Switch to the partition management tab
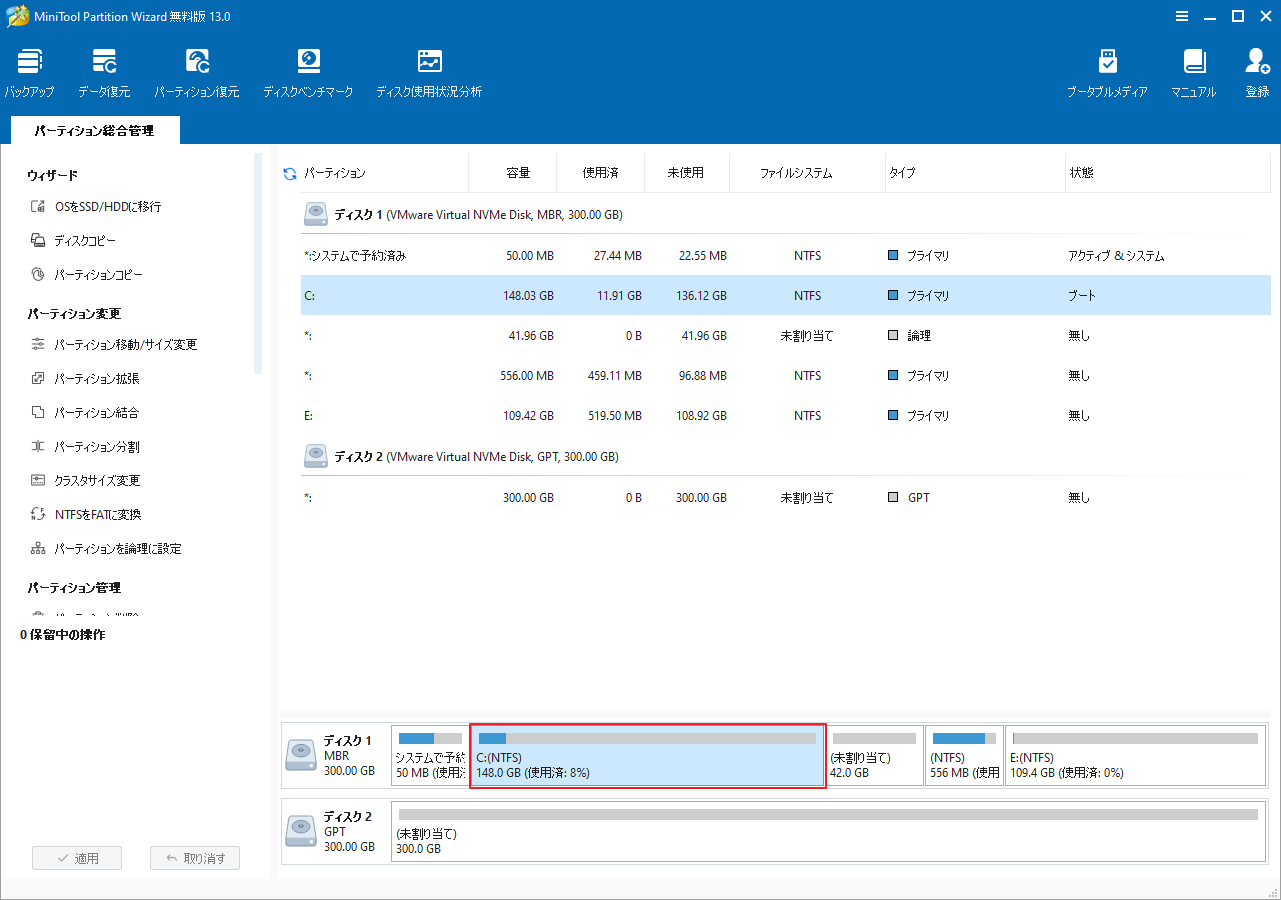Screen dimensions: 1281x900 point(94,130)
